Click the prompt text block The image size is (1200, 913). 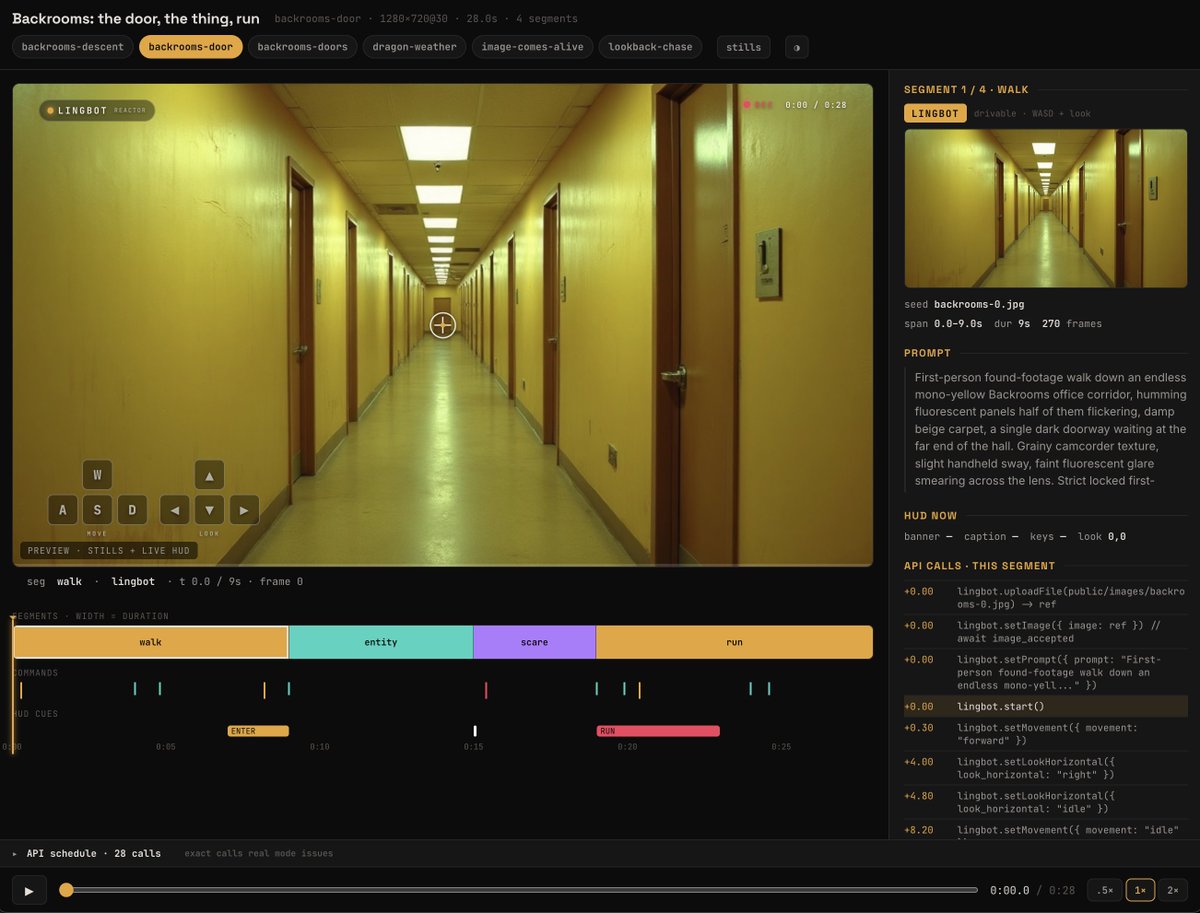pyautogui.click(x=1046, y=429)
